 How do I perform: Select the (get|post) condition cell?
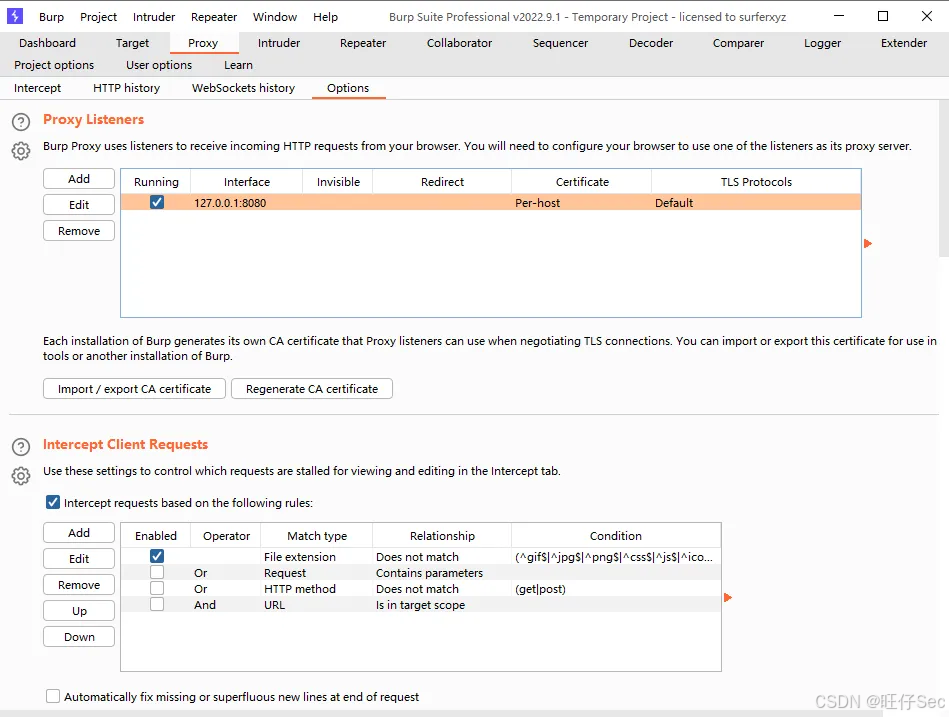click(616, 589)
